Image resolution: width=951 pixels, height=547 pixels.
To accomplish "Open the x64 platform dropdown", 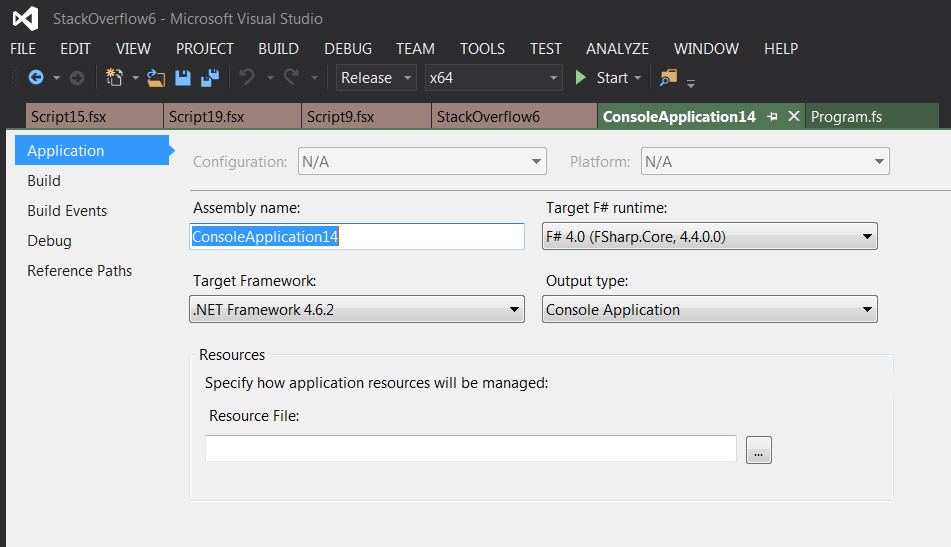I will (494, 78).
